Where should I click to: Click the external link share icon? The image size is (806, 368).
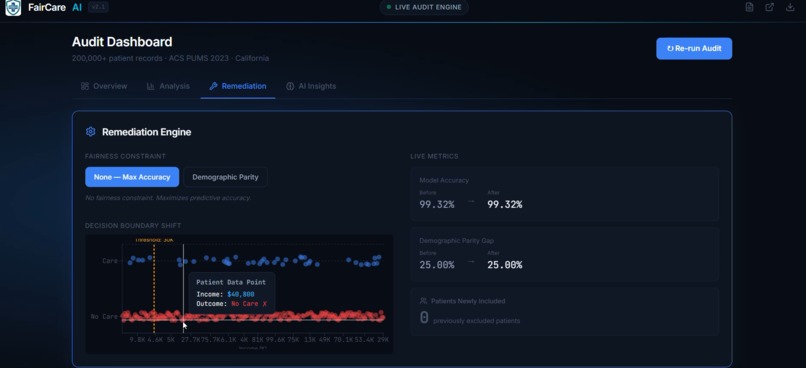[x=770, y=7]
